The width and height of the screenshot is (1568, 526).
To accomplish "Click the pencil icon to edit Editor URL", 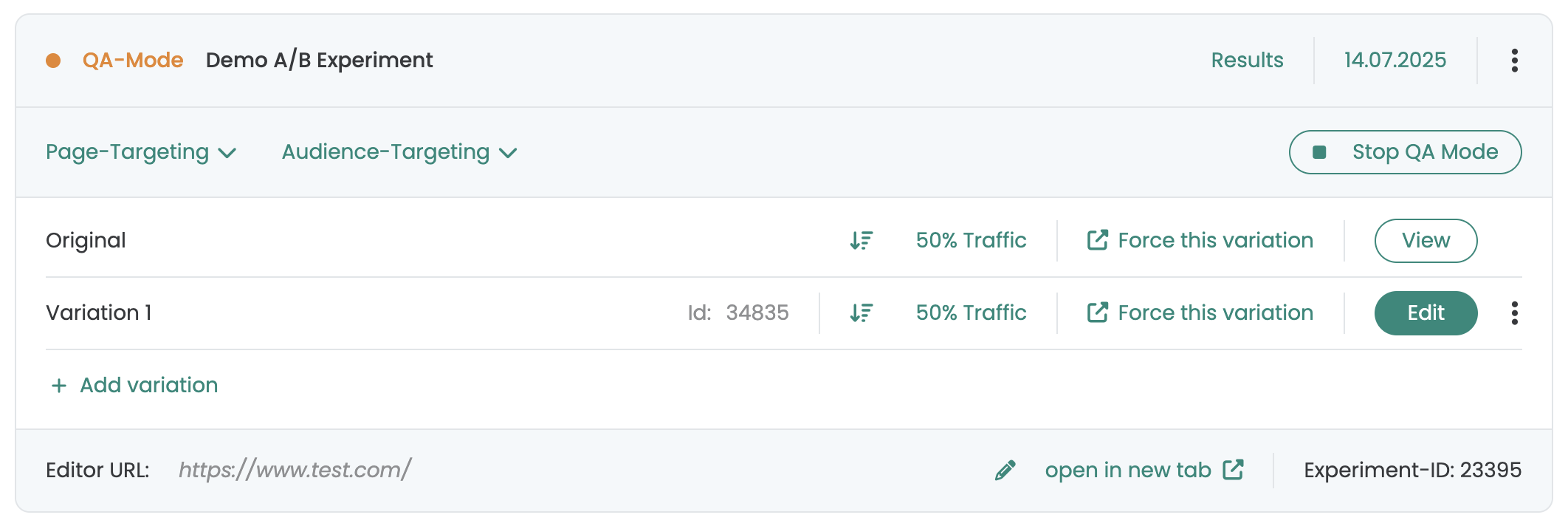I will (x=1005, y=471).
